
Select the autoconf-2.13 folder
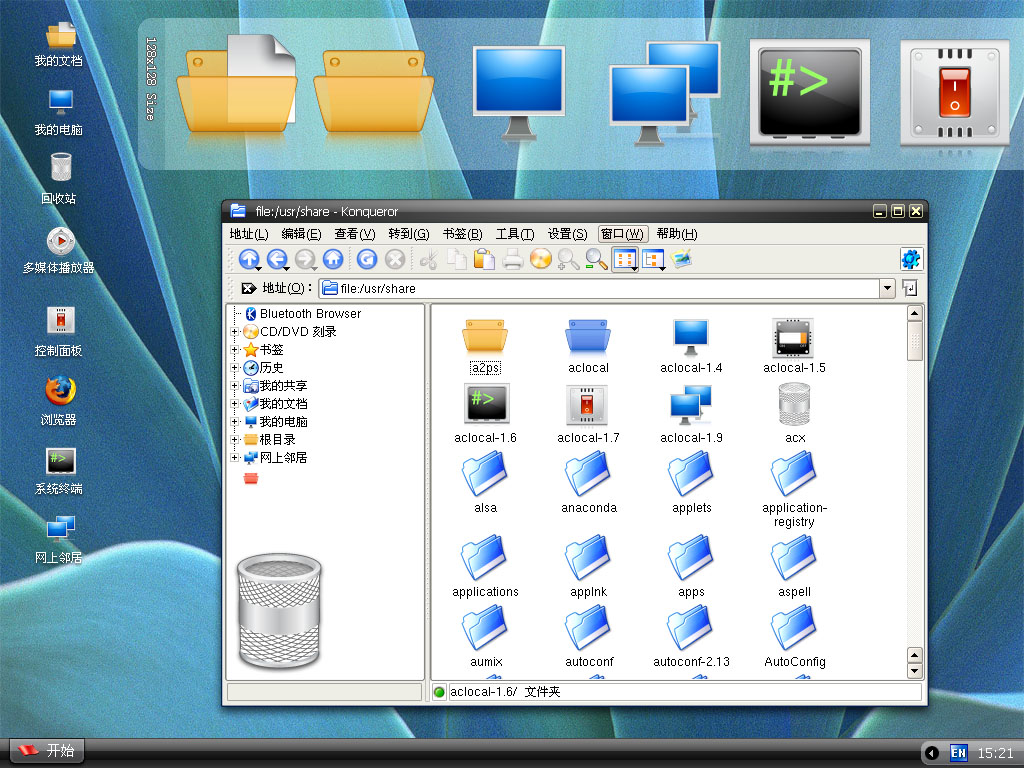point(691,635)
